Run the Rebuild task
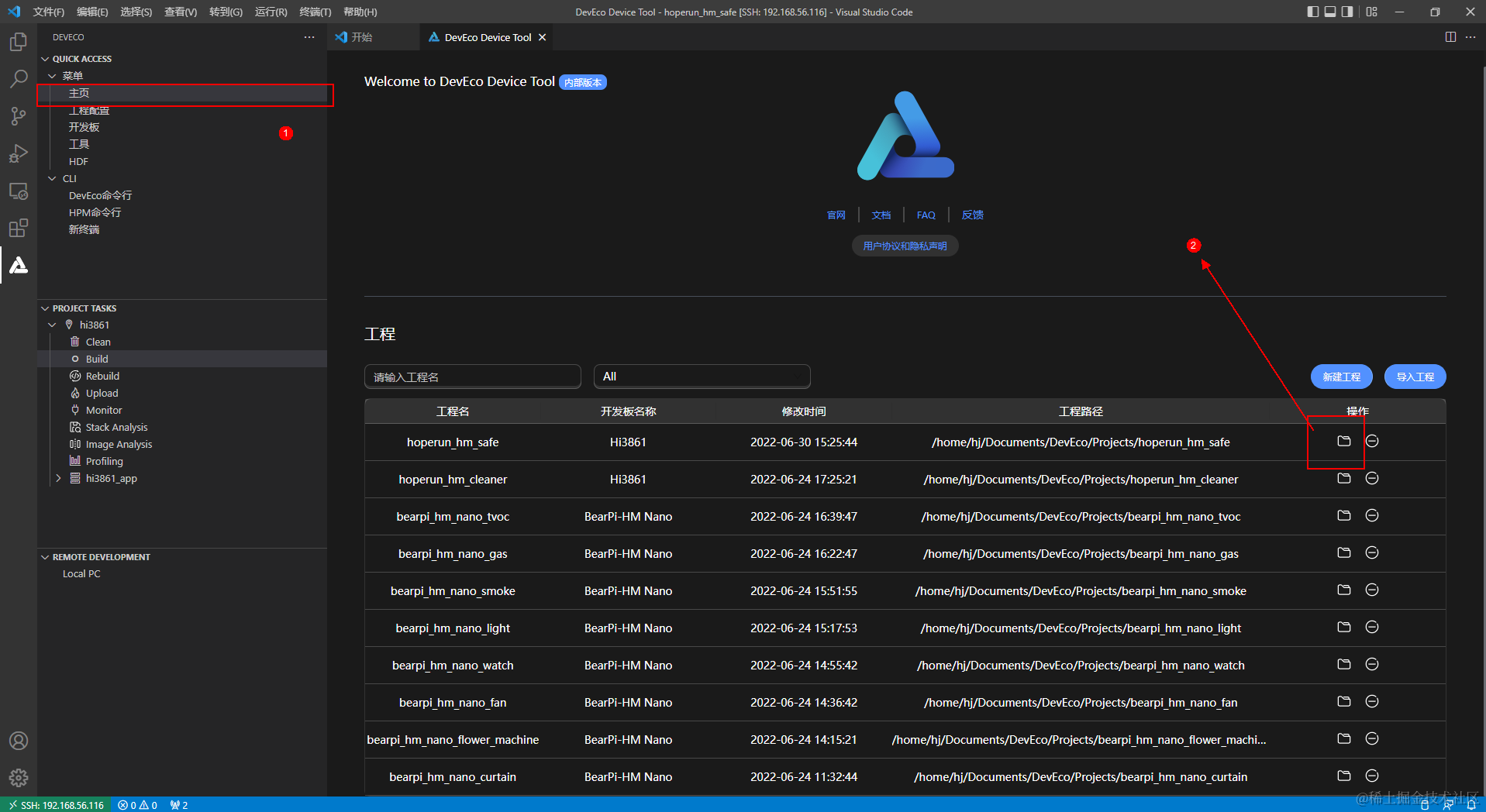Viewport: 1486px width, 812px height. pyautogui.click(x=103, y=377)
